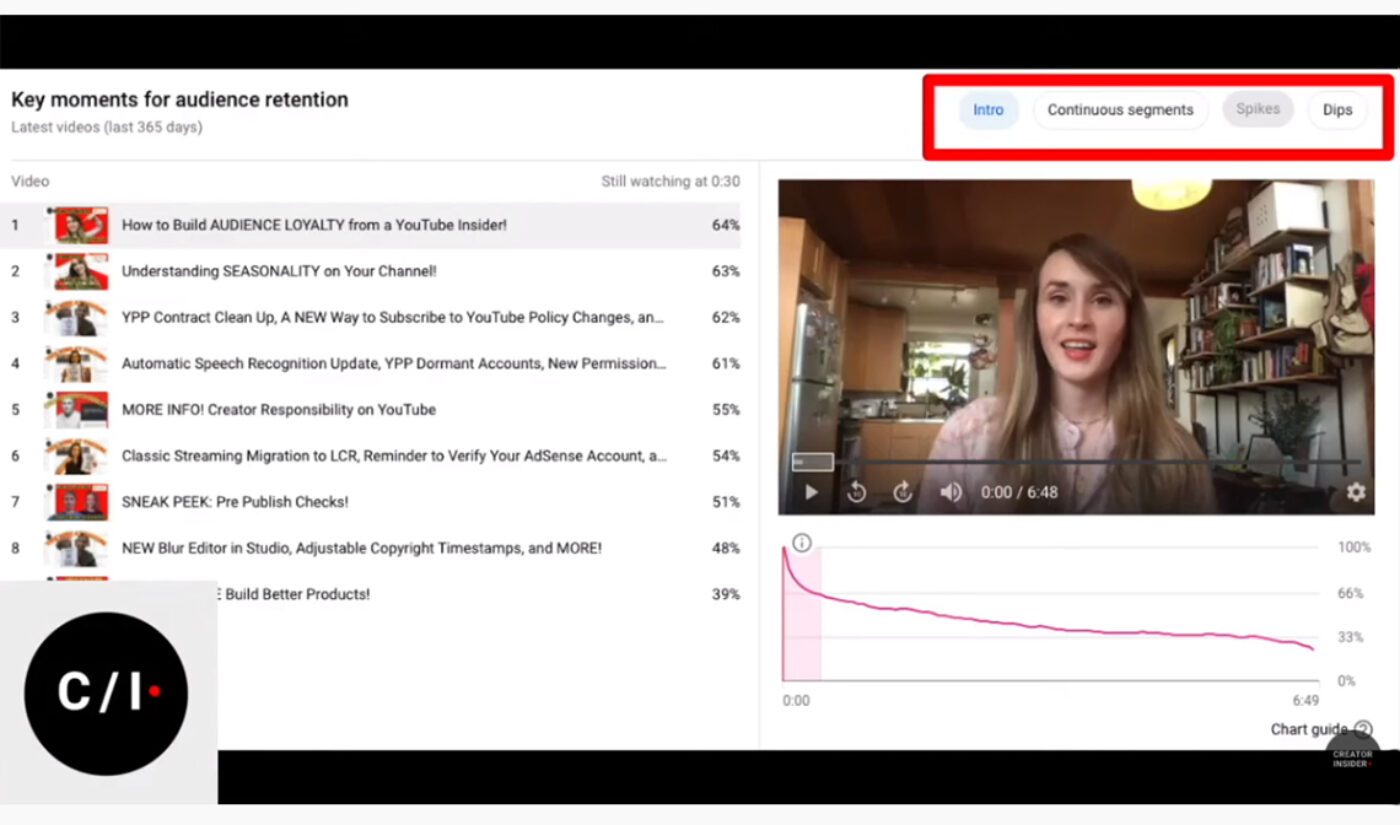Enable the Dips retention filter
Image resolution: width=1400 pixels, height=825 pixels.
point(1337,109)
